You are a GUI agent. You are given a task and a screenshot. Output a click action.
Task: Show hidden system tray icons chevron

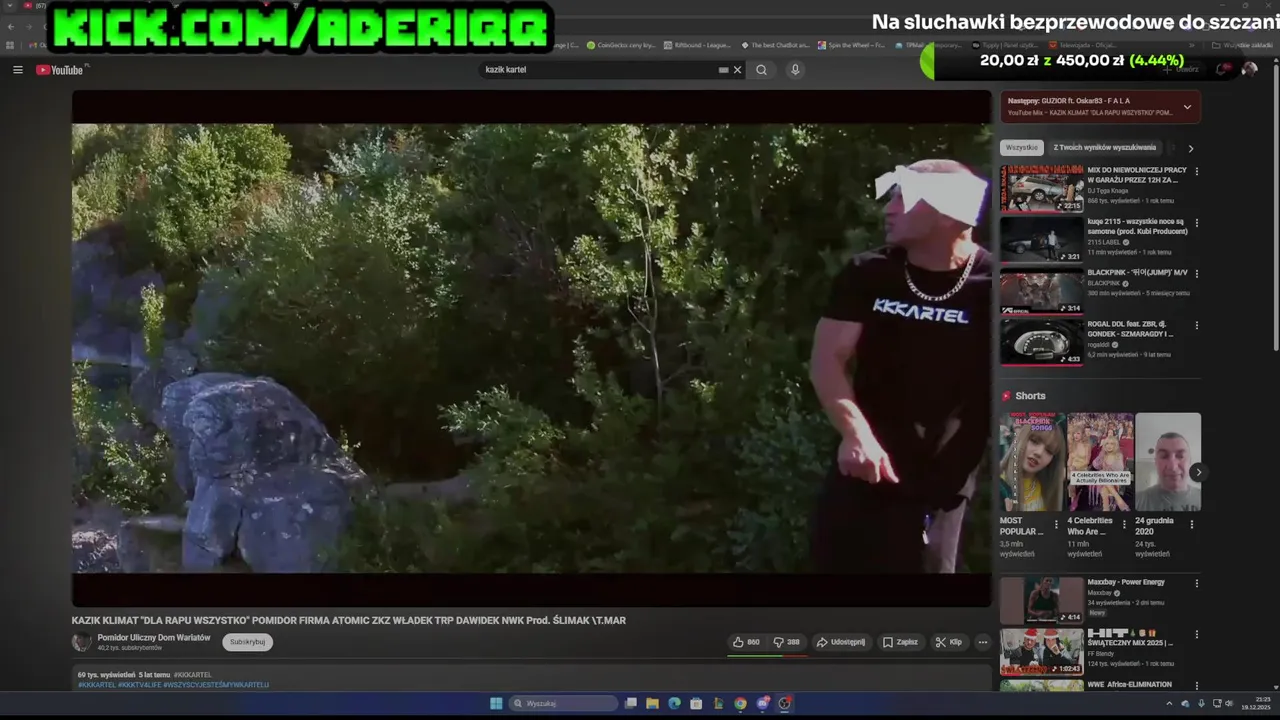click(1169, 703)
